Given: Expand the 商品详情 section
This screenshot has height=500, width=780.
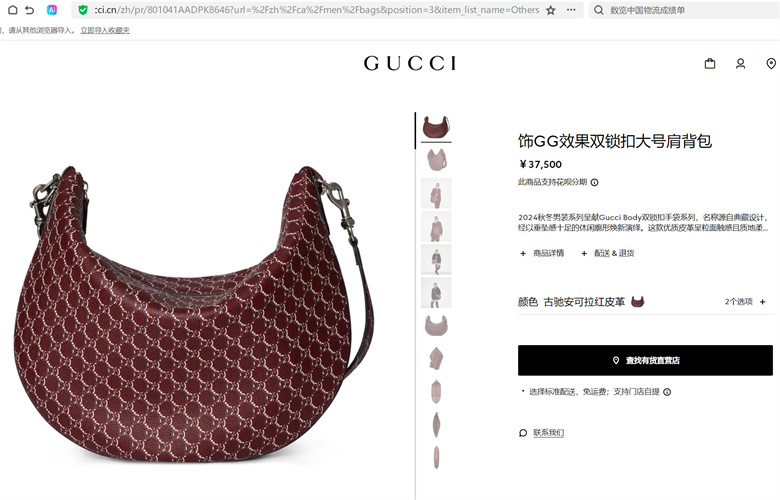Looking at the screenshot, I should 542,253.
